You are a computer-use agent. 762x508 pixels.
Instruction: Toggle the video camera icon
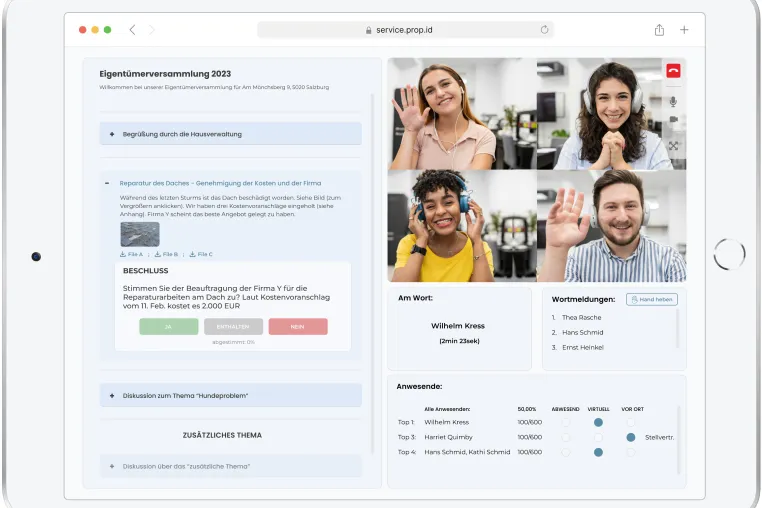coord(674,119)
